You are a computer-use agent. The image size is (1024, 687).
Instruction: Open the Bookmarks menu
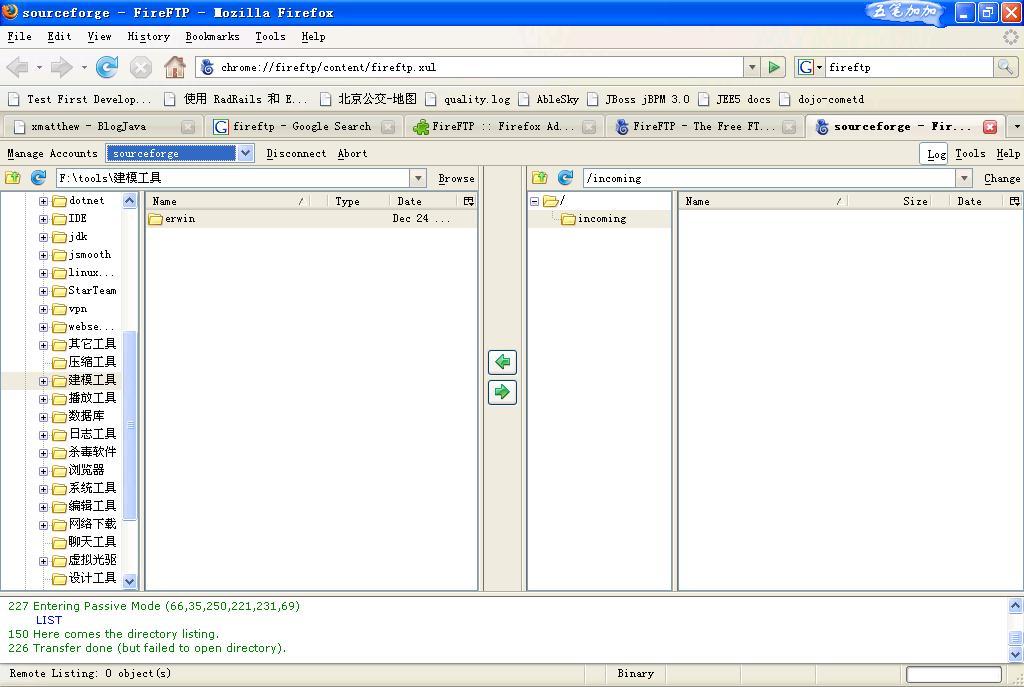pos(212,37)
